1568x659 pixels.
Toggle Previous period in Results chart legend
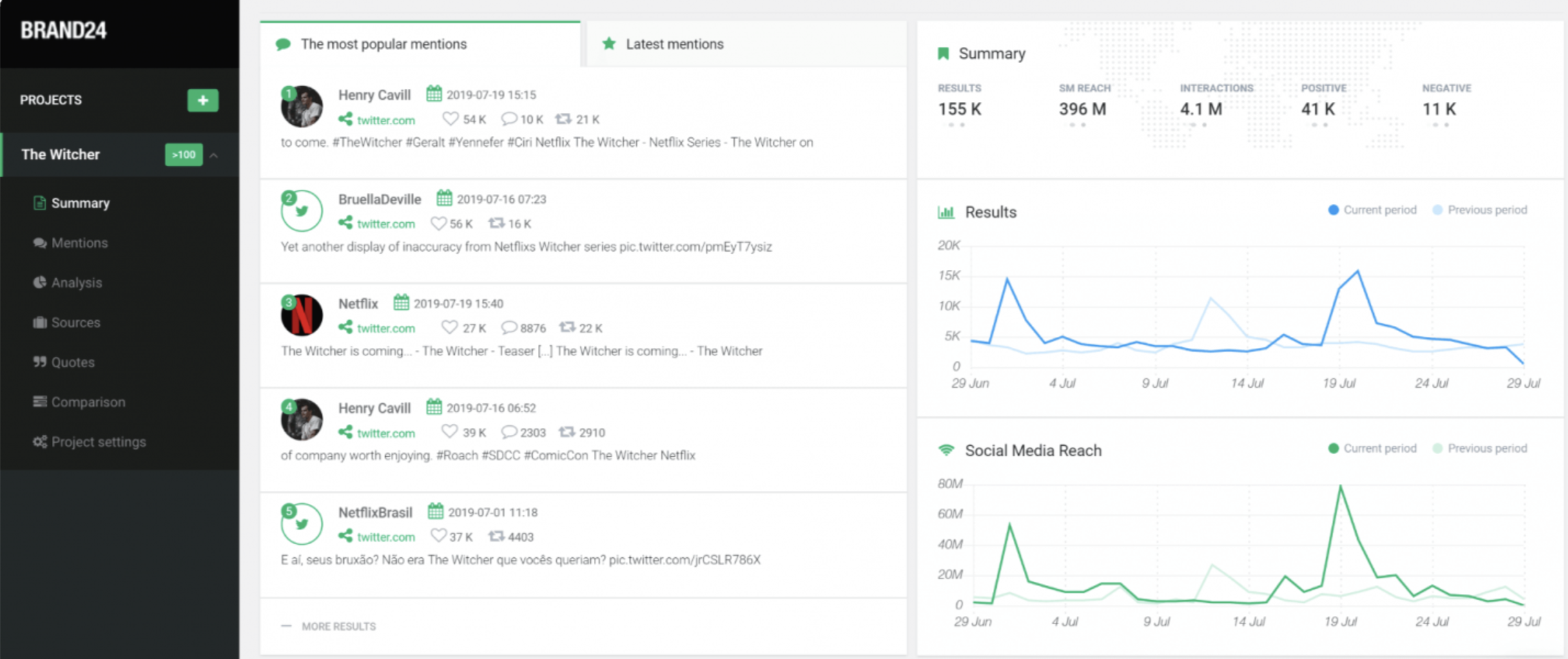[x=1479, y=210]
